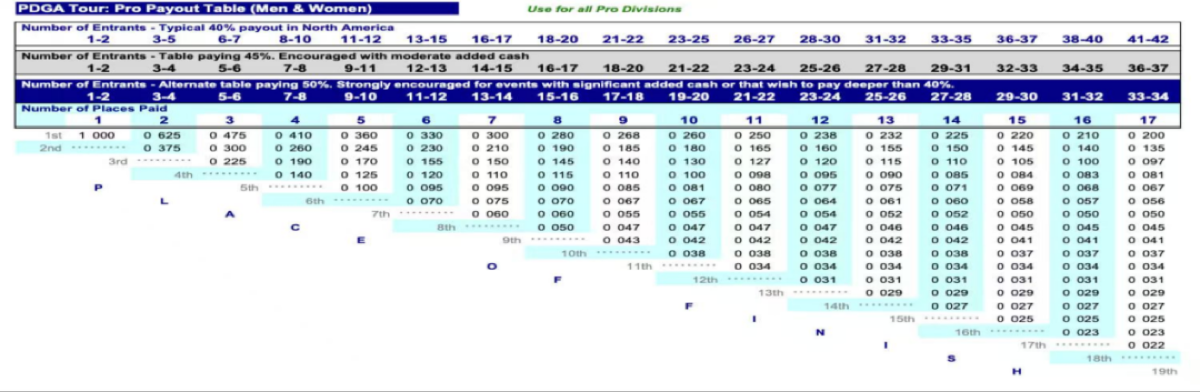This screenshot has height=392, width=1200.
Task: Click the '18th' row label
Action: pos(1099,357)
